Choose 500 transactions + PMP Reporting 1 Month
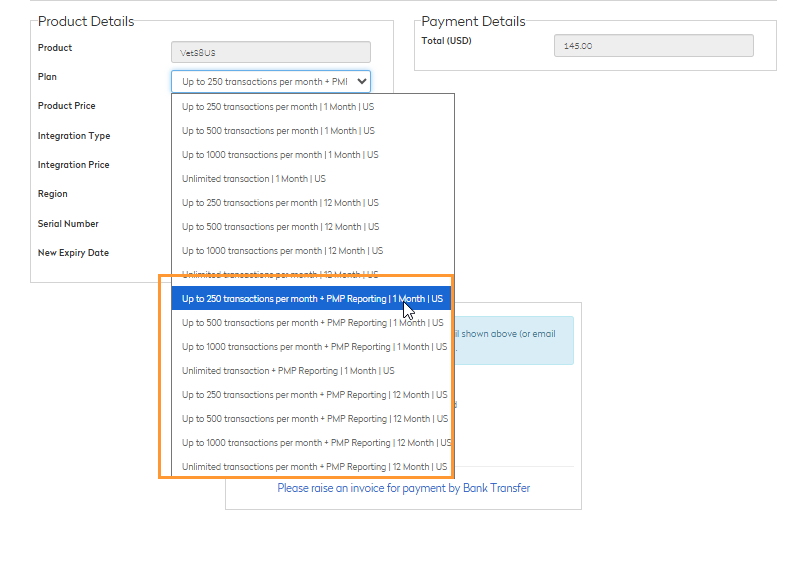Viewport: 791px width, 583px height. tap(312, 323)
